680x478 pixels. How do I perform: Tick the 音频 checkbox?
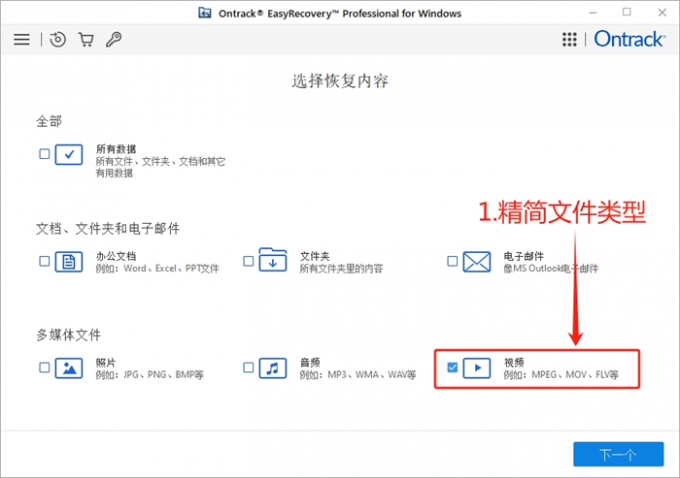tap(248, 367)
